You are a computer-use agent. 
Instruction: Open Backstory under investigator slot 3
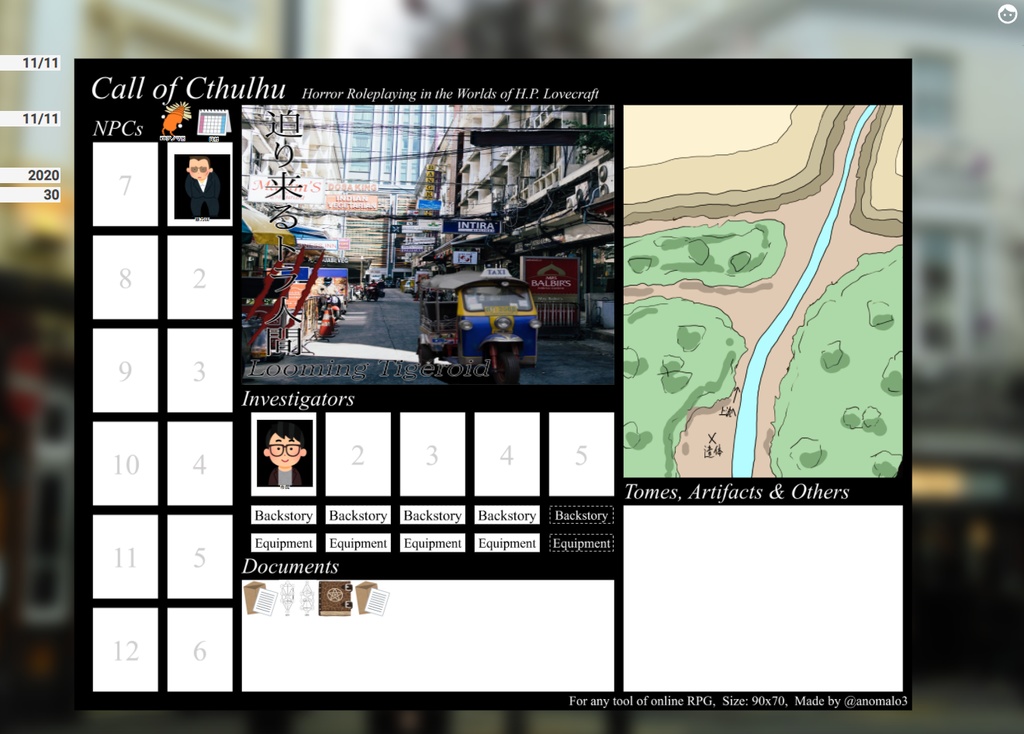click(432, 515)
